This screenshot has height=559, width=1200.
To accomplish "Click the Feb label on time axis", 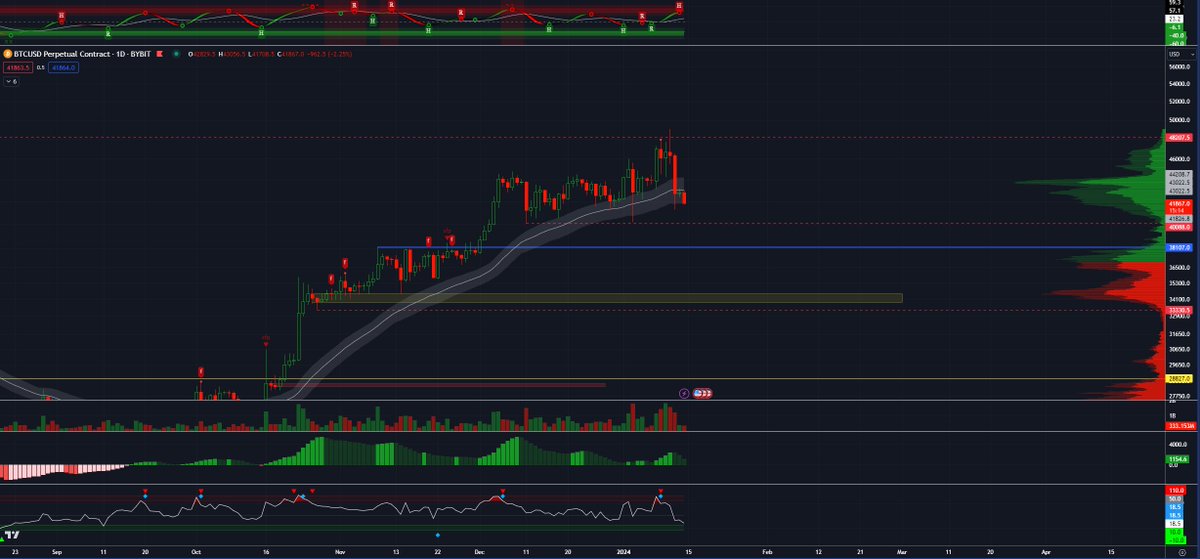I will tap(768, 551).
